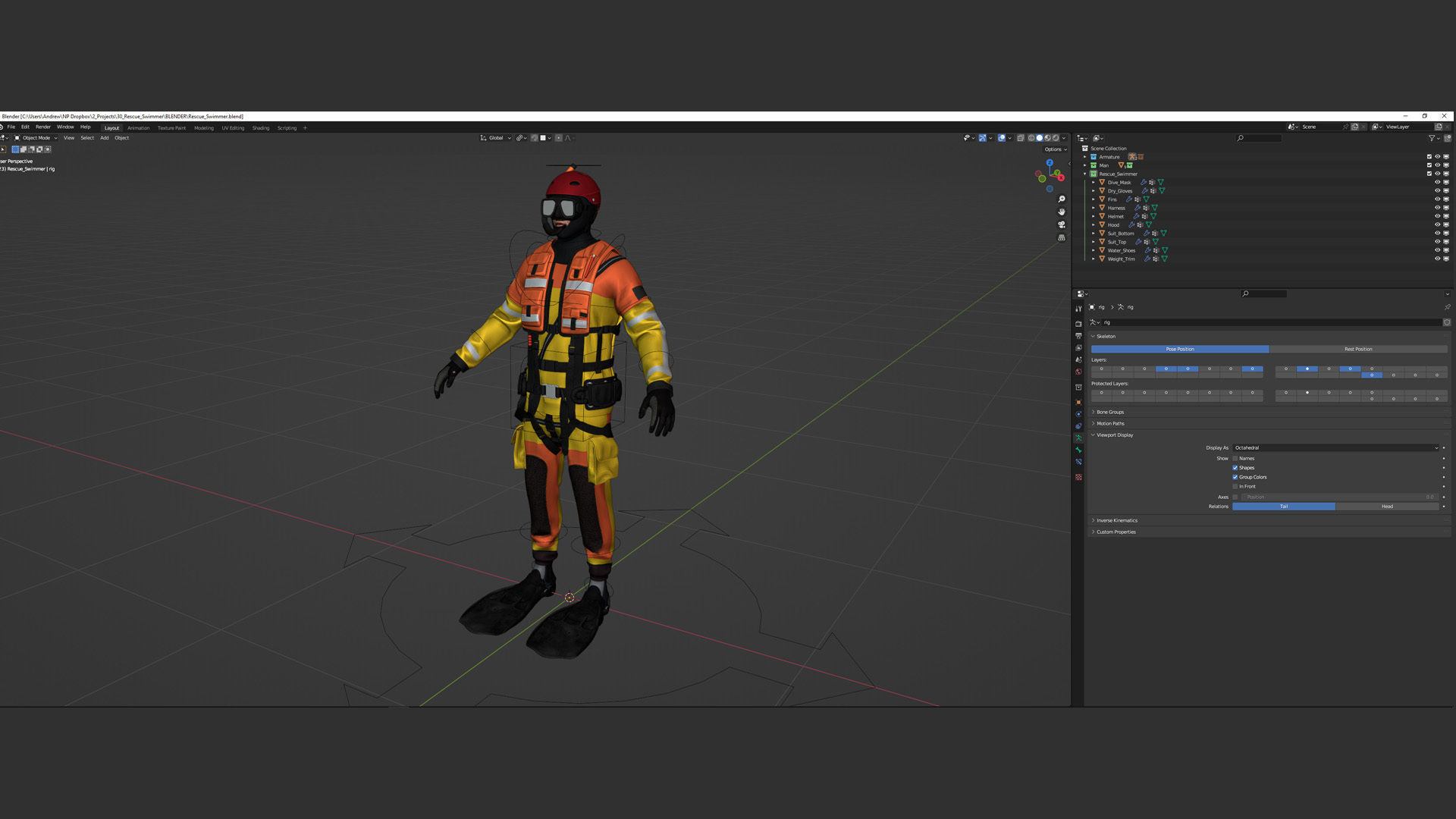
Task: Enable the Names show checkbox
Action: [x=1235, y=459]
